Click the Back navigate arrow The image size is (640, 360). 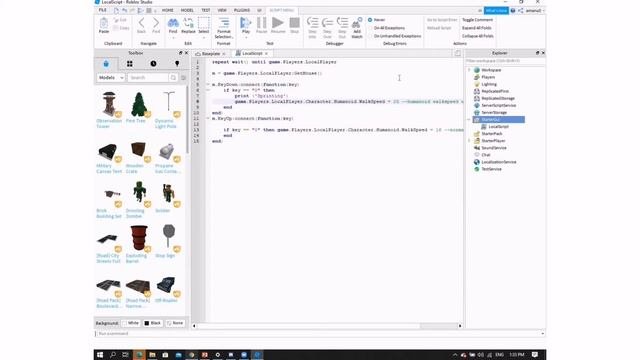click(x=141, y=23)
